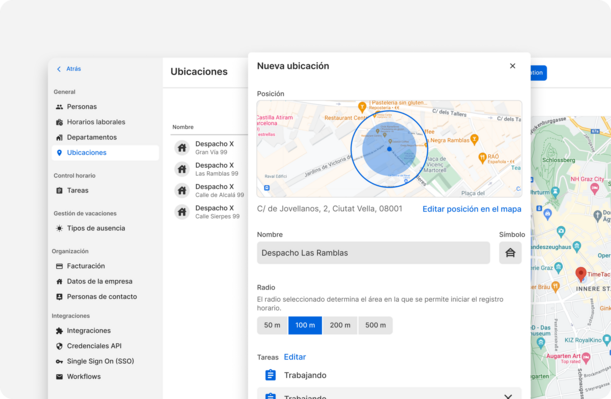Open Integraciones page
This screenshot has width=611, height=399.
[x=88, y=330]
